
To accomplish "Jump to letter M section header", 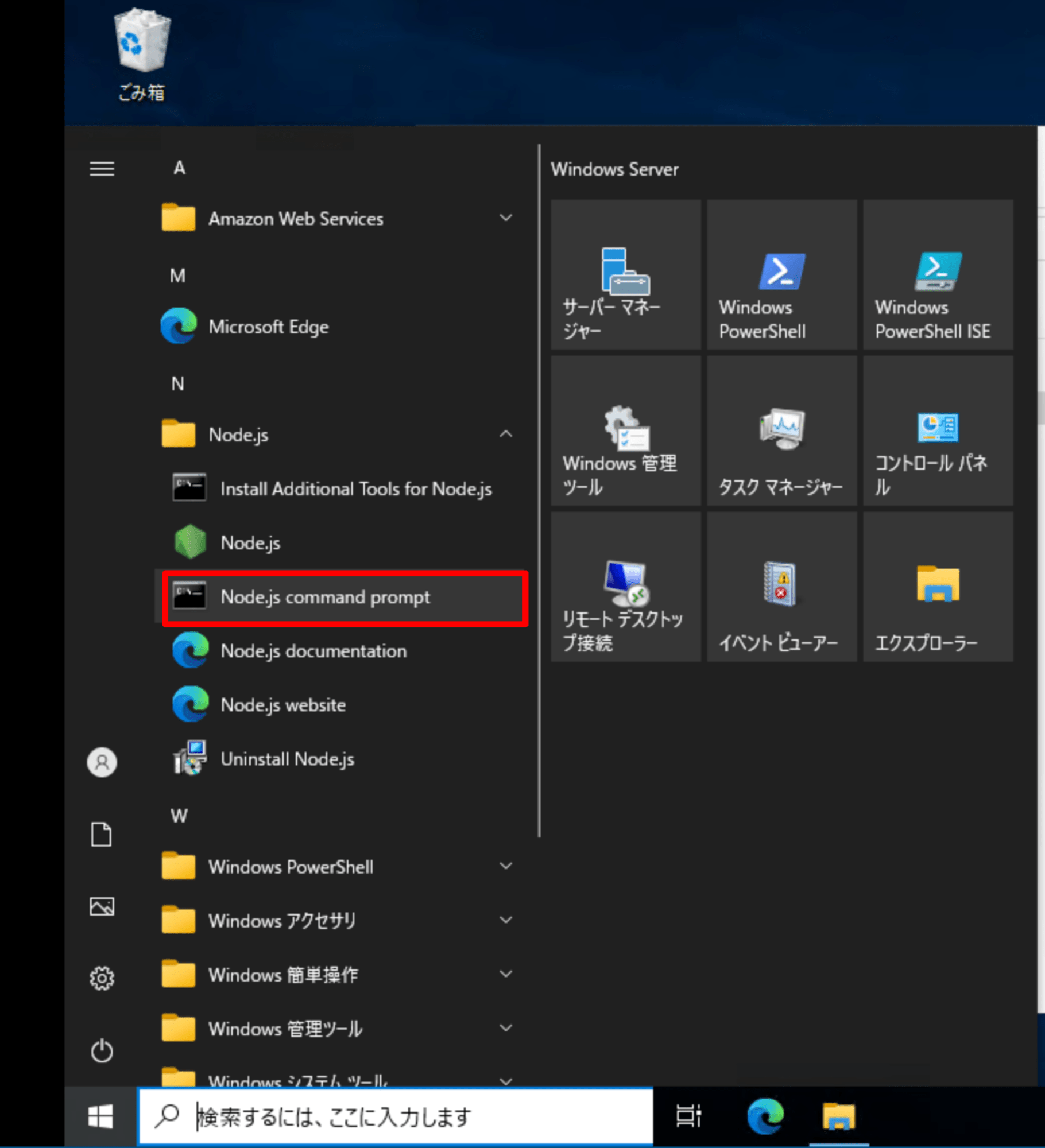I will (x=178, y=276).
